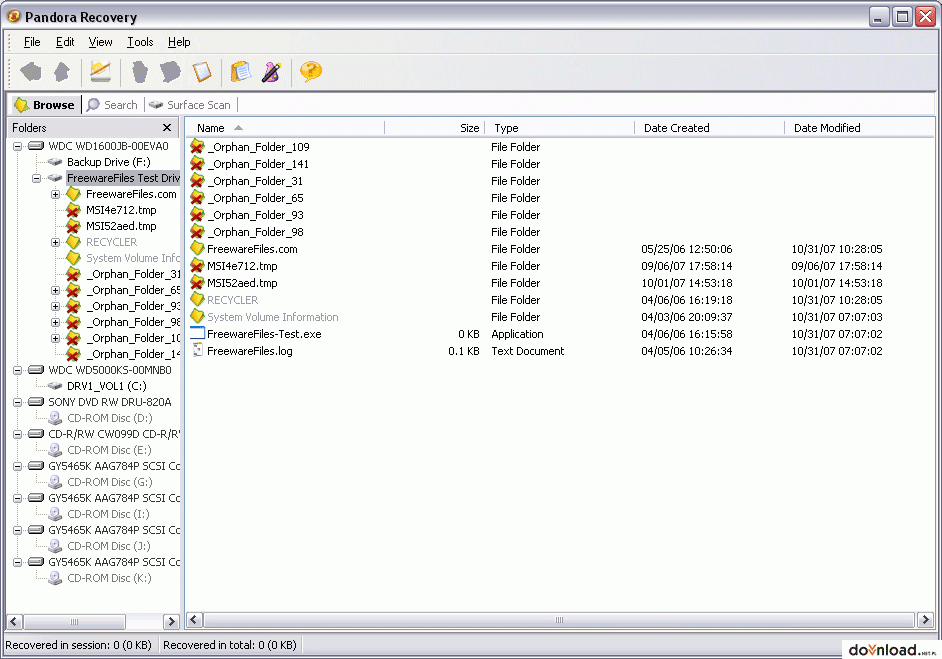The width and height of the screenshot is (942, 659).
Task: Launch the wizard wand toolbar icon
Action: (x=272, y=72)
